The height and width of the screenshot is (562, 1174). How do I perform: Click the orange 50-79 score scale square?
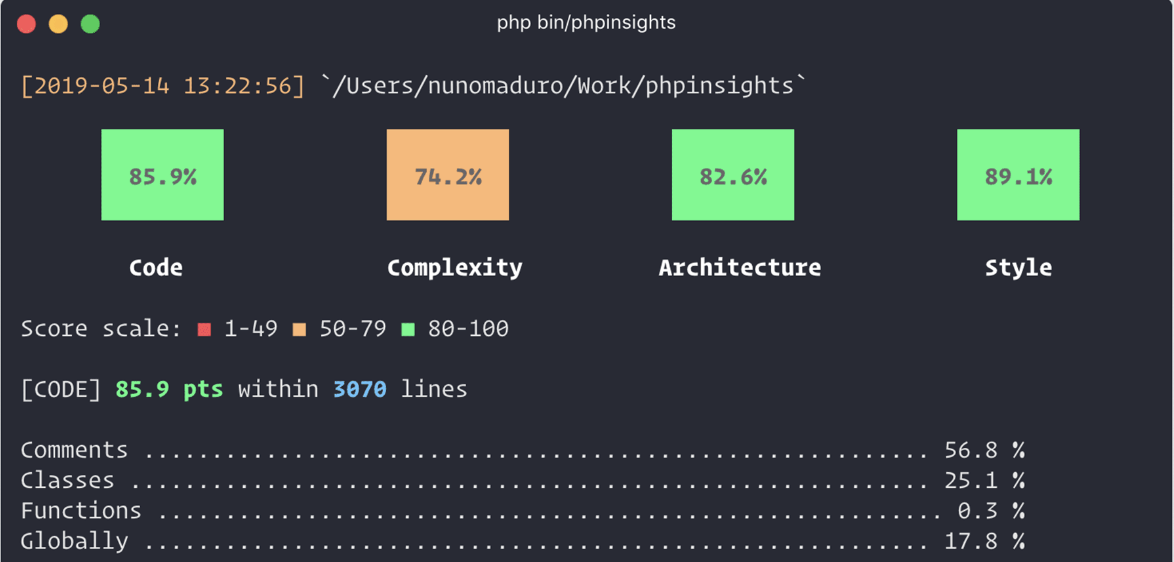click(299, 329)
